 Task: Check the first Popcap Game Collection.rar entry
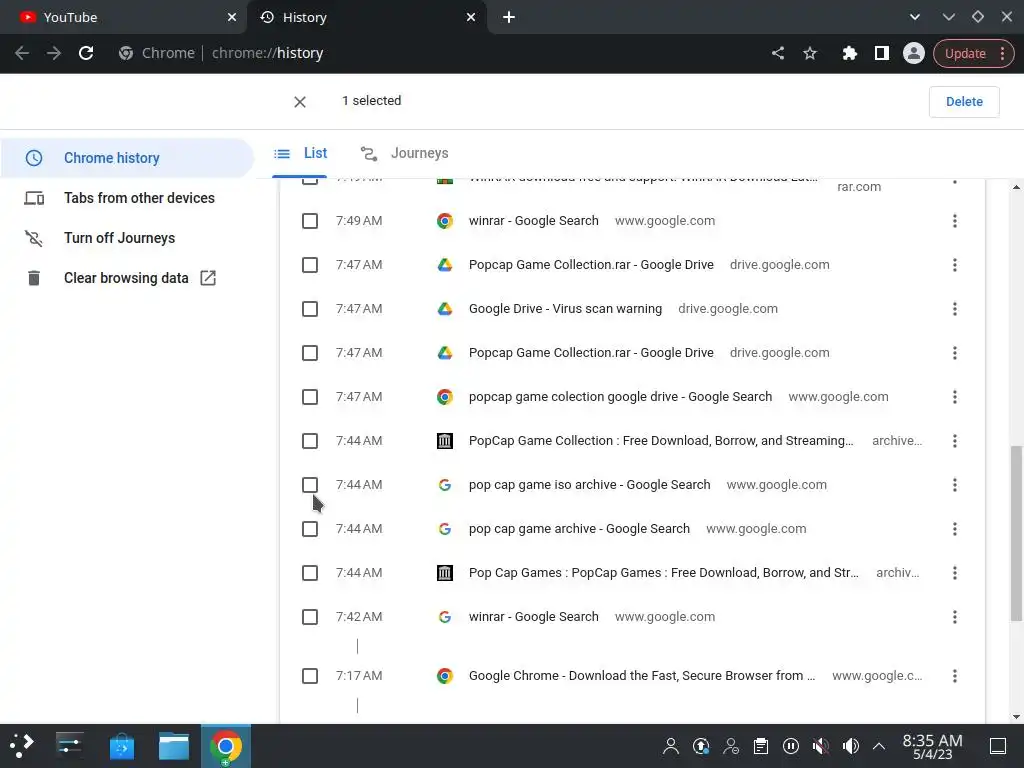pos(310,265)
